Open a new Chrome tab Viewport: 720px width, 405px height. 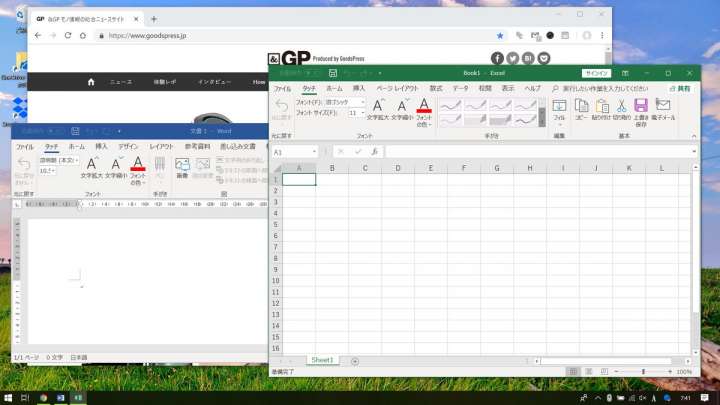154,19
